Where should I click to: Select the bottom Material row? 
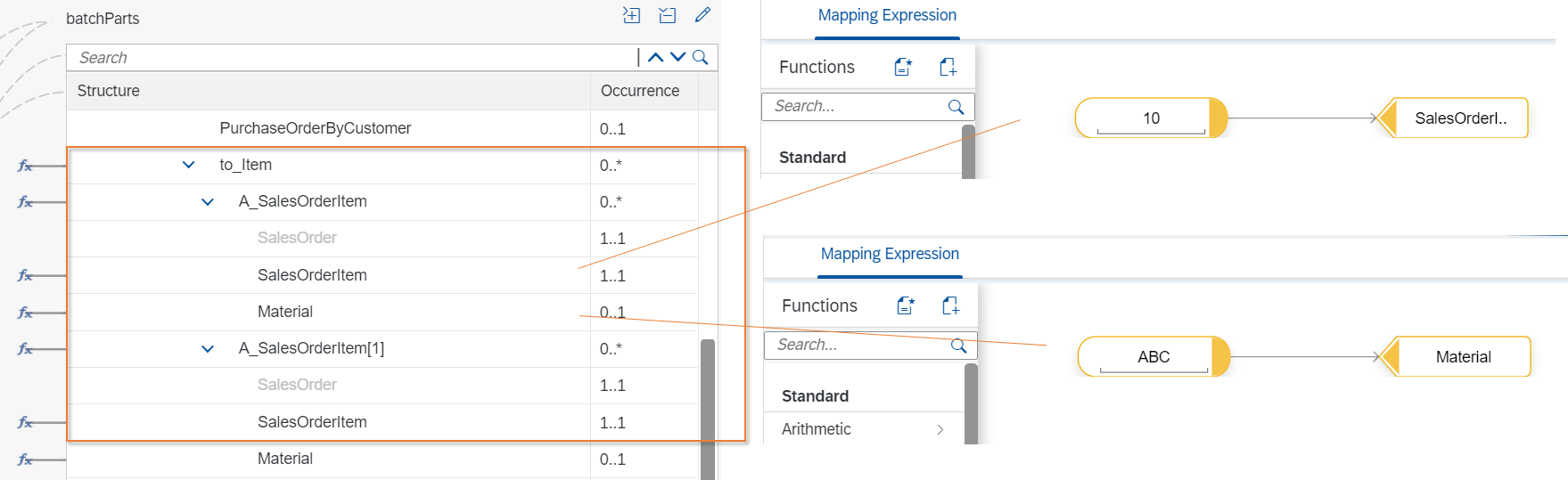click(x=383, y=459)
